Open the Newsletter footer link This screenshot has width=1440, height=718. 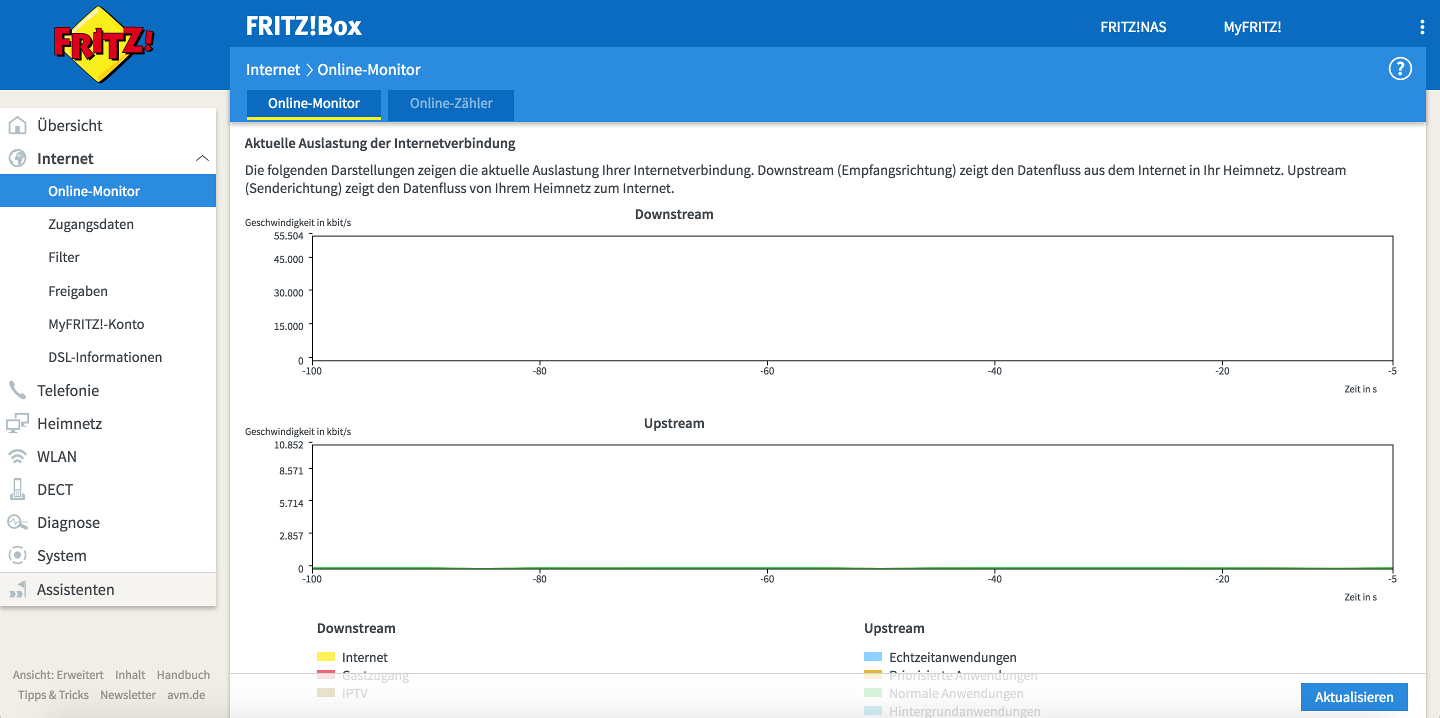coord(128,695)
